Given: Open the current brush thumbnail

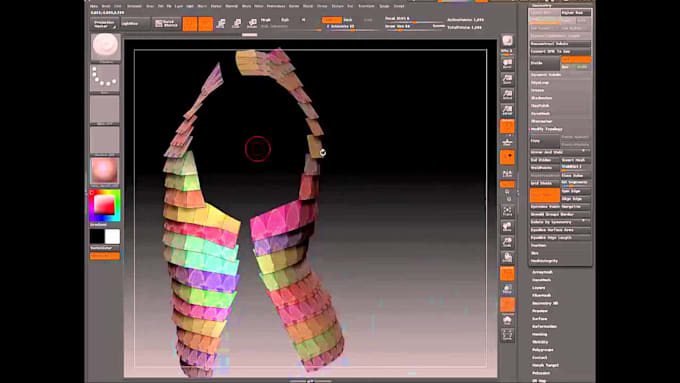Looking at the screenshot, I should coord(105,47).
